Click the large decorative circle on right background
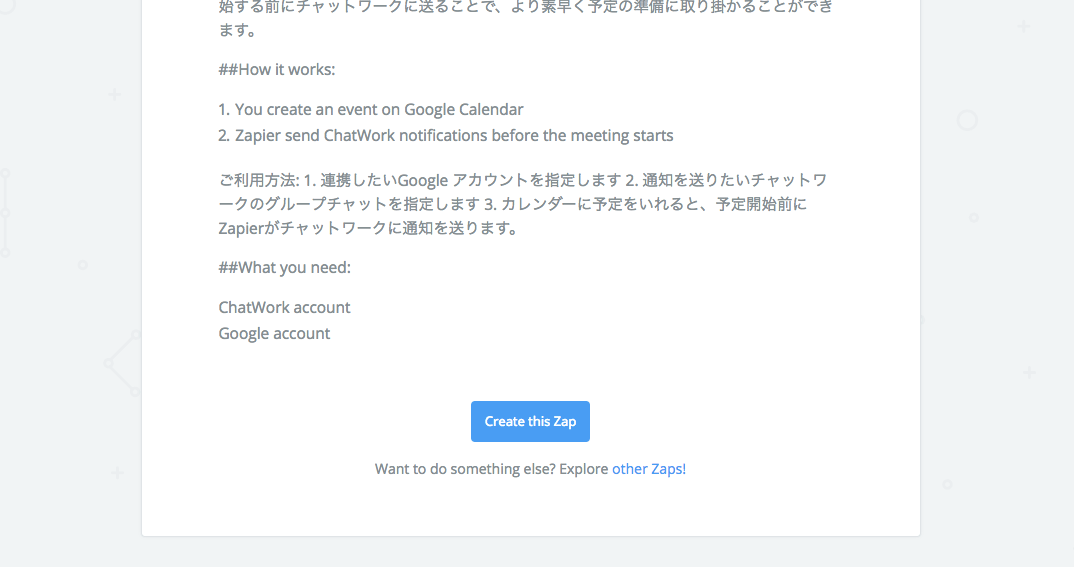The image size is (1074, 567). pos(967,121)
